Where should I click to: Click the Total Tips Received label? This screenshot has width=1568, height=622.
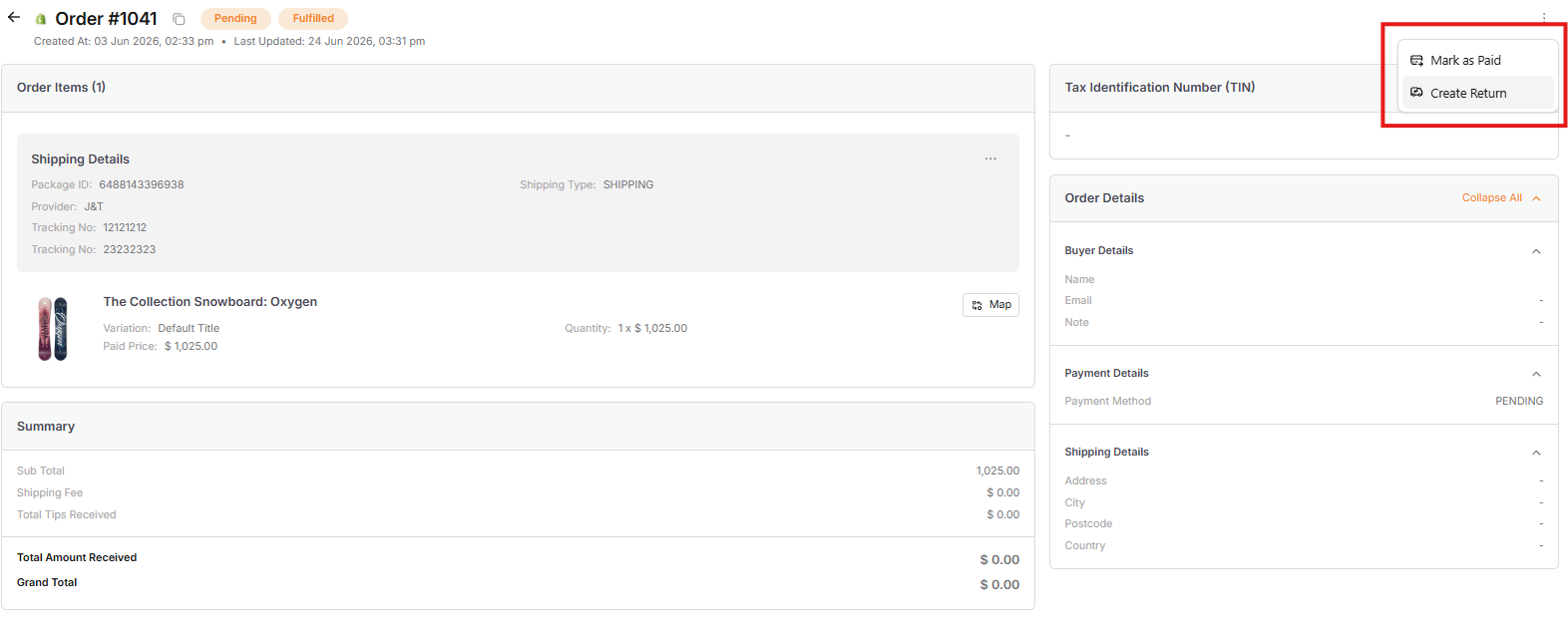(x=66, y=515)
